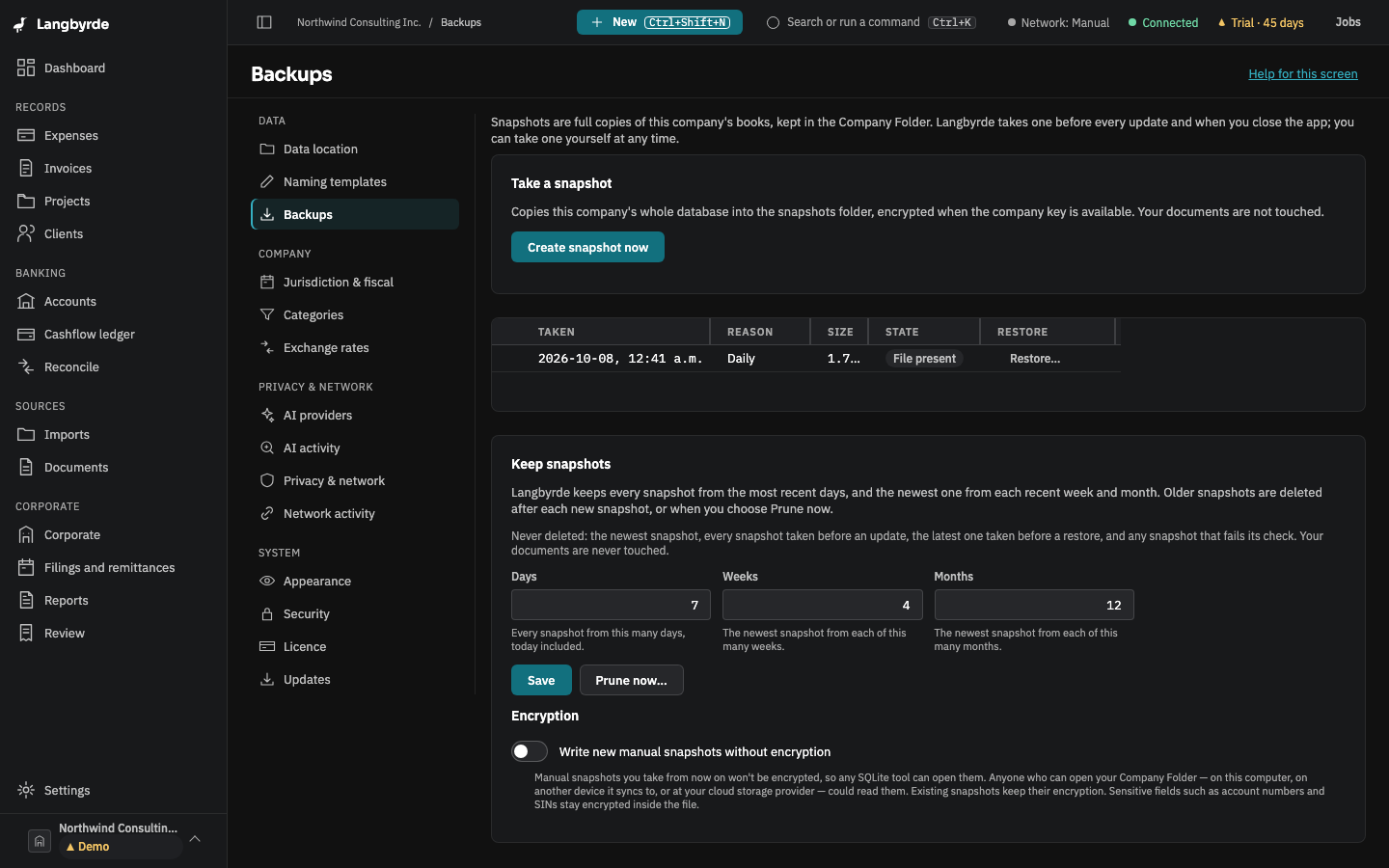Click Restore for the 2026-10-08 snapshot

(x=1035, y=358)
